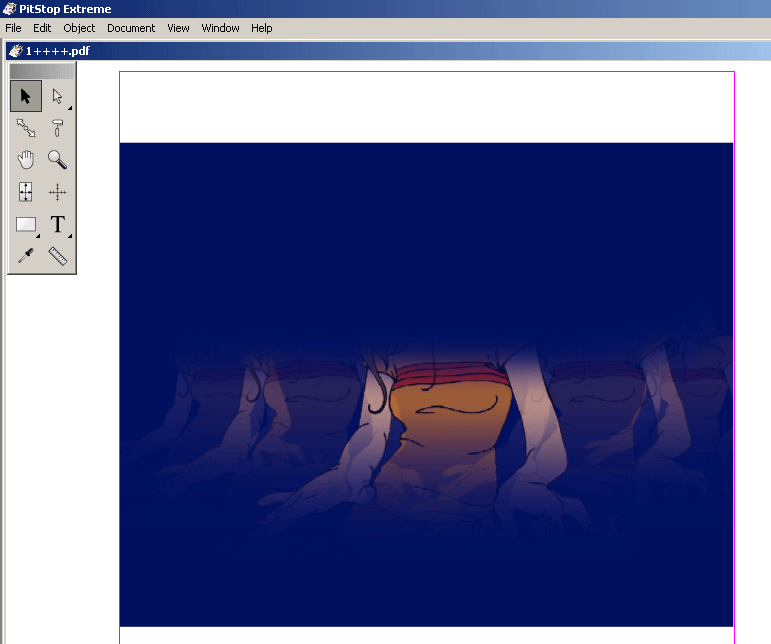
Task: Select the black arrow Select Objects tool
Action: point(26,96)
